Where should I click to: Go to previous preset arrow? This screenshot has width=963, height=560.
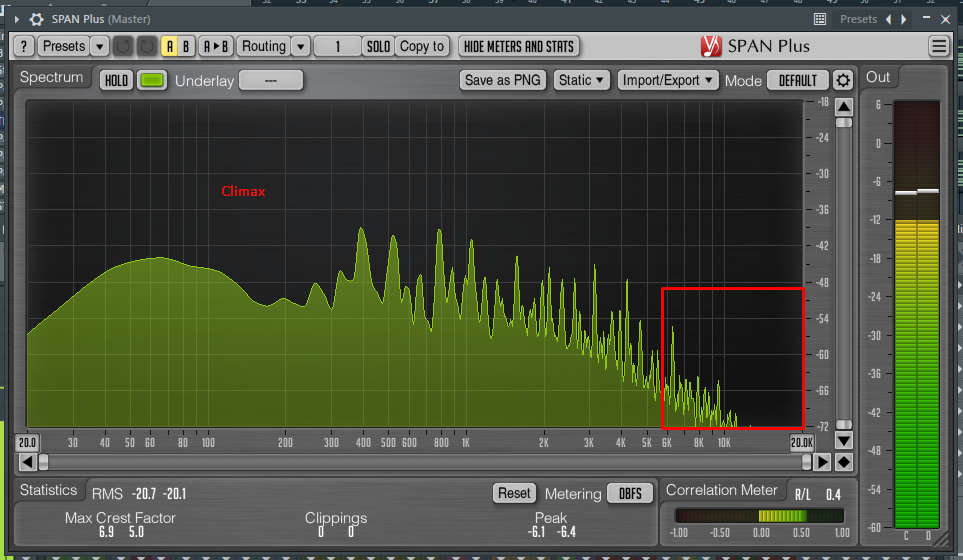[x=889, y=19]
